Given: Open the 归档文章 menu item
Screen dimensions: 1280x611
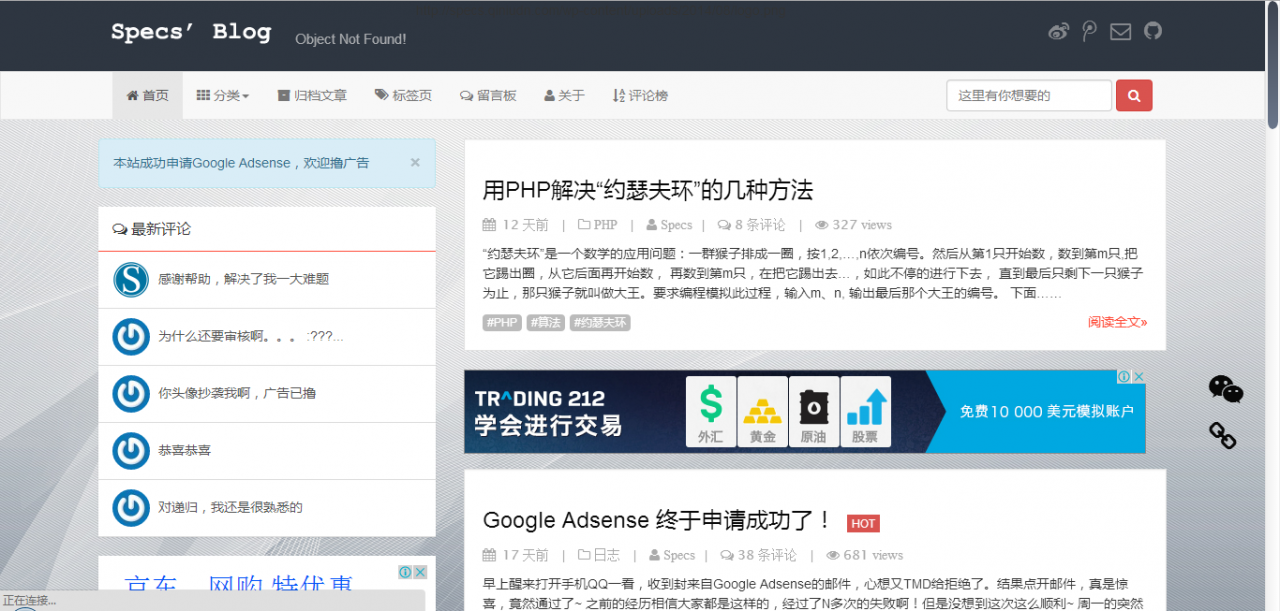Looking at the screenshot, I should click(x=311, y=95).
